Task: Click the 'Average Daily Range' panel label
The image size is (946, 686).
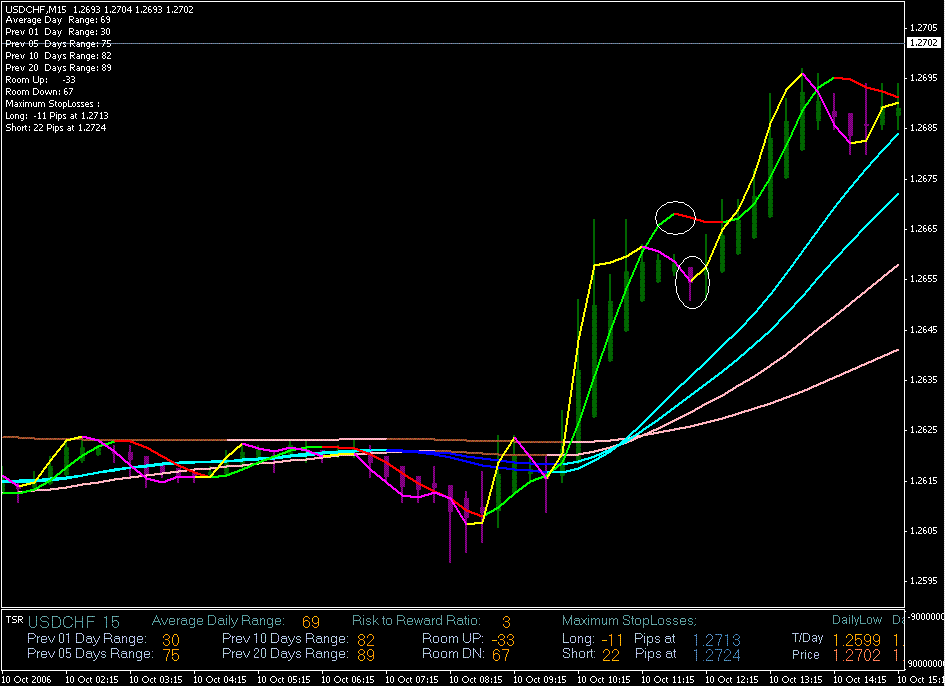Action: [x=218, y=621]
